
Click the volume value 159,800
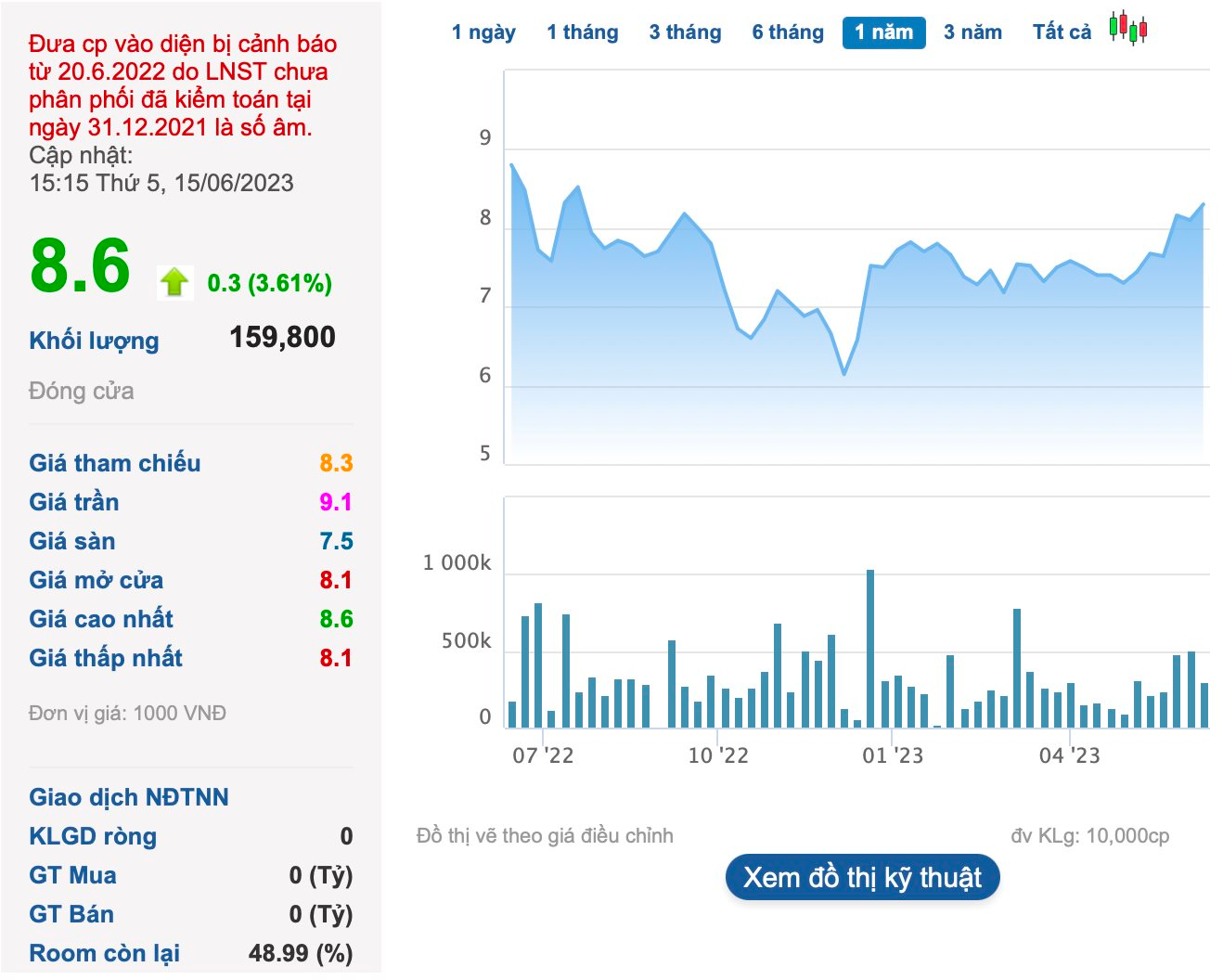[282, 337]
